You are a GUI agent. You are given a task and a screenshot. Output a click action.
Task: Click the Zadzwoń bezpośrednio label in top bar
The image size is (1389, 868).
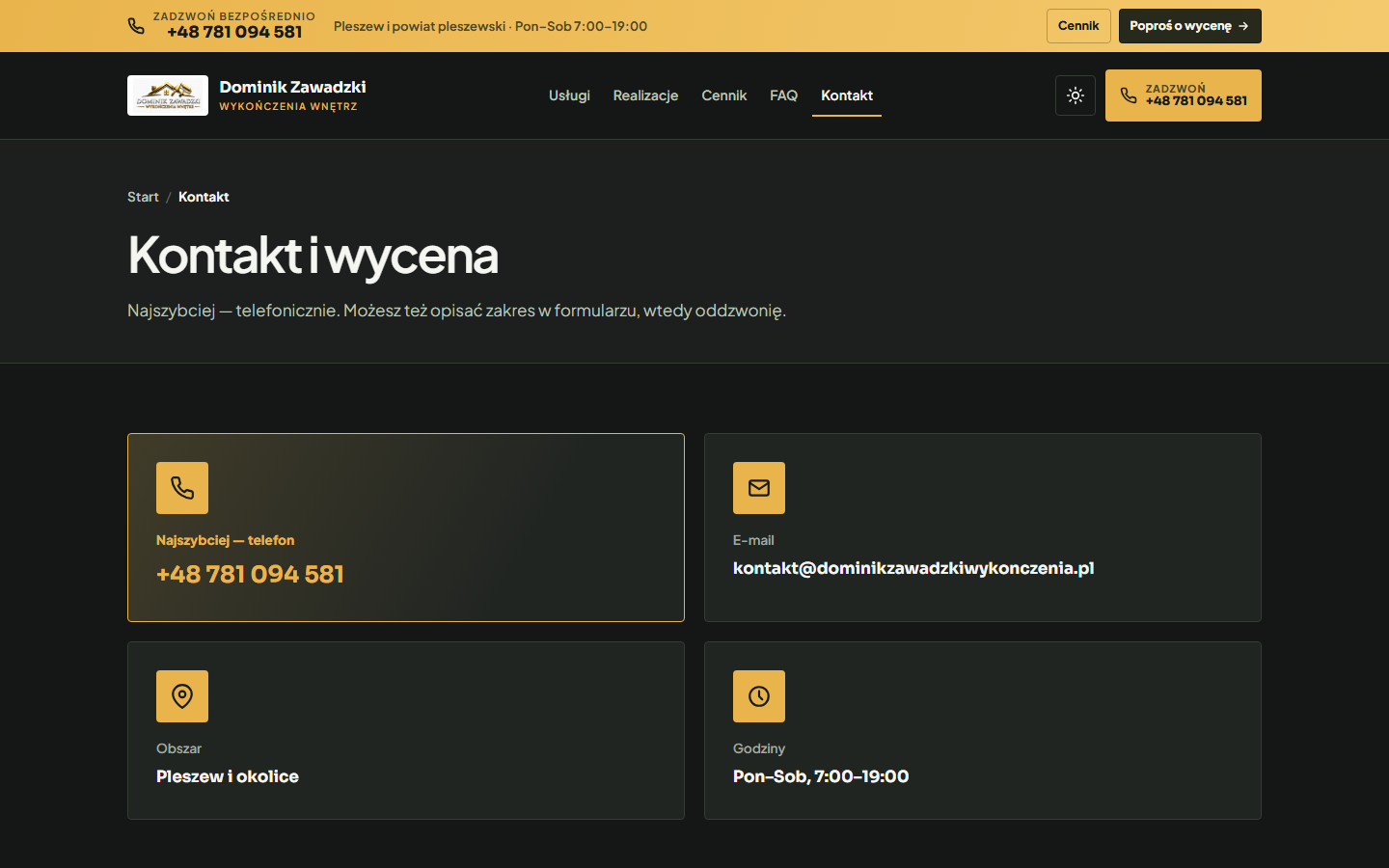[x=234, y=16]
